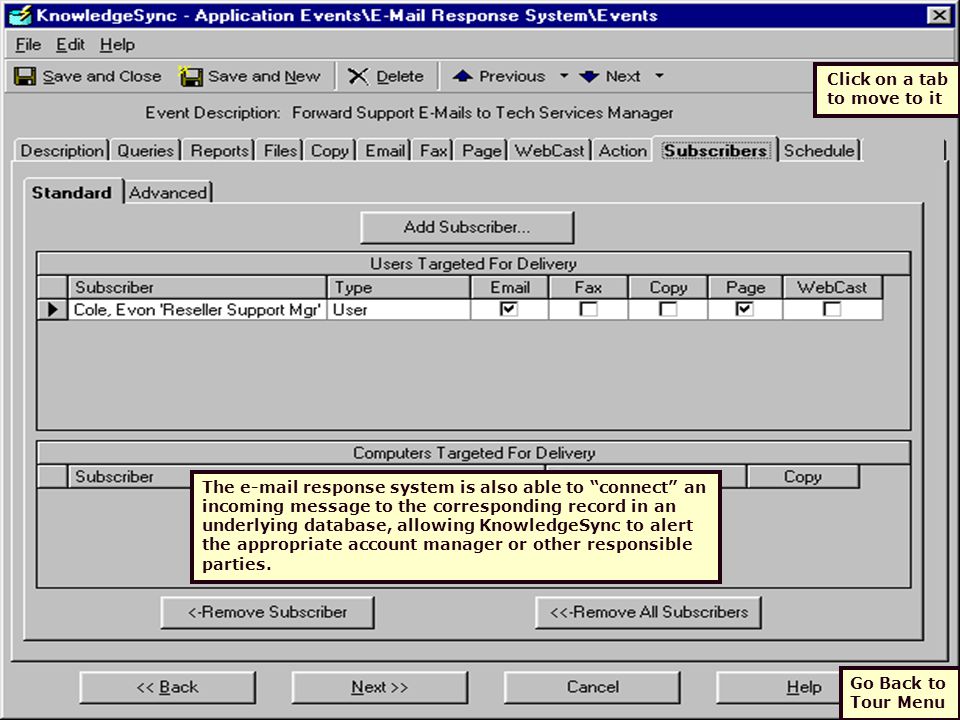
Task: Click the KnowledgeSync app icon in title bar
Action: (x=20, y=15)
